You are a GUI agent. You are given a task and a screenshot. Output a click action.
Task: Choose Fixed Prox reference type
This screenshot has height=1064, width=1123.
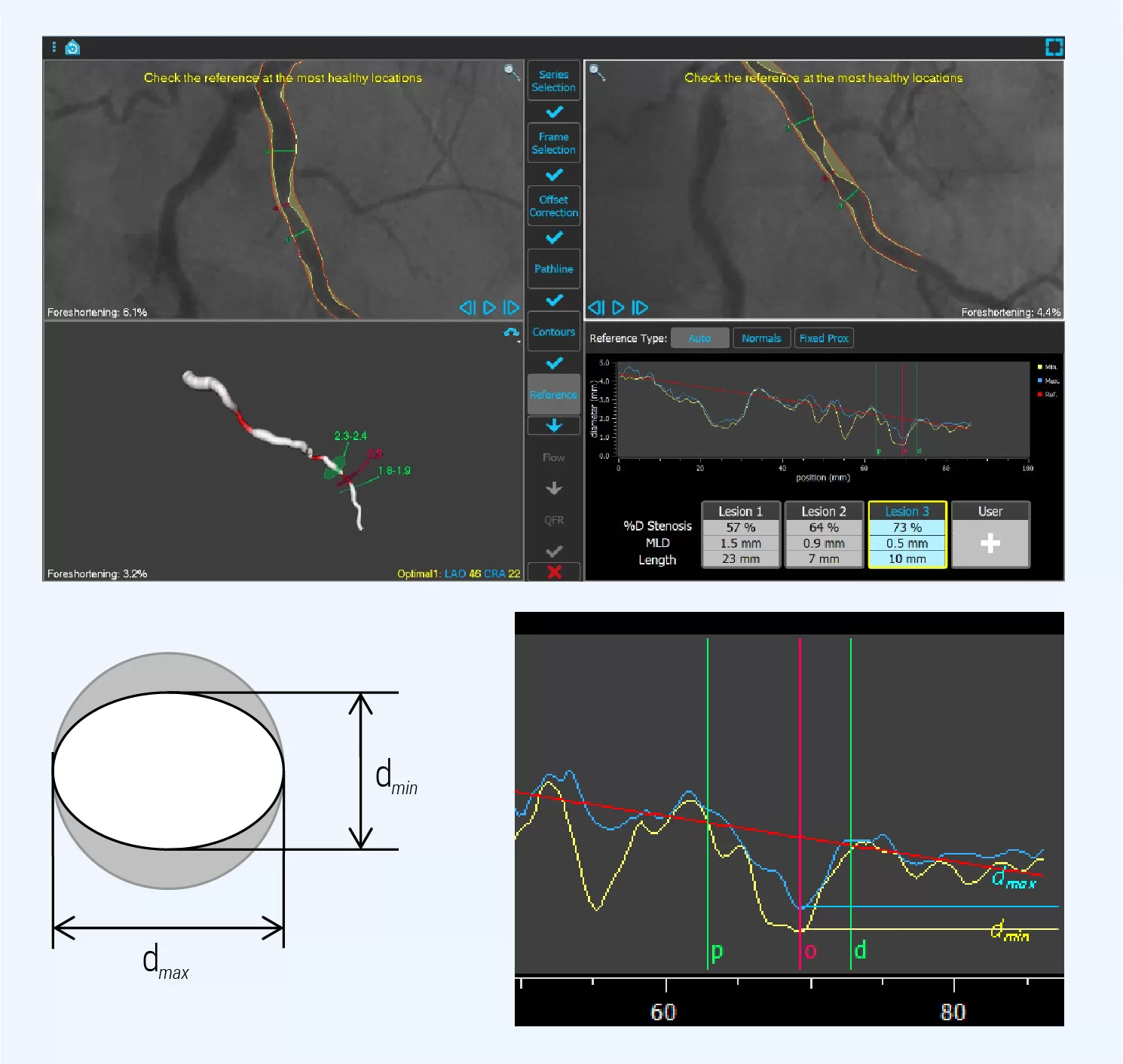824,338
